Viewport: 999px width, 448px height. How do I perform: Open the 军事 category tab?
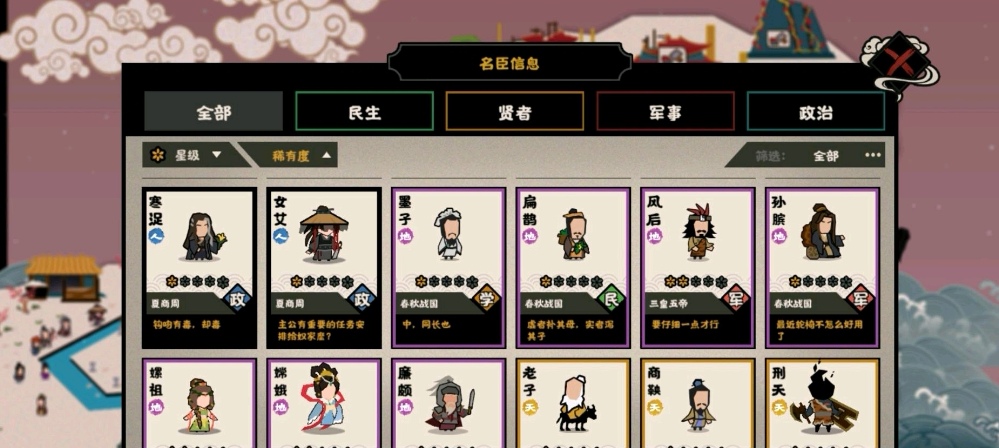665,112
